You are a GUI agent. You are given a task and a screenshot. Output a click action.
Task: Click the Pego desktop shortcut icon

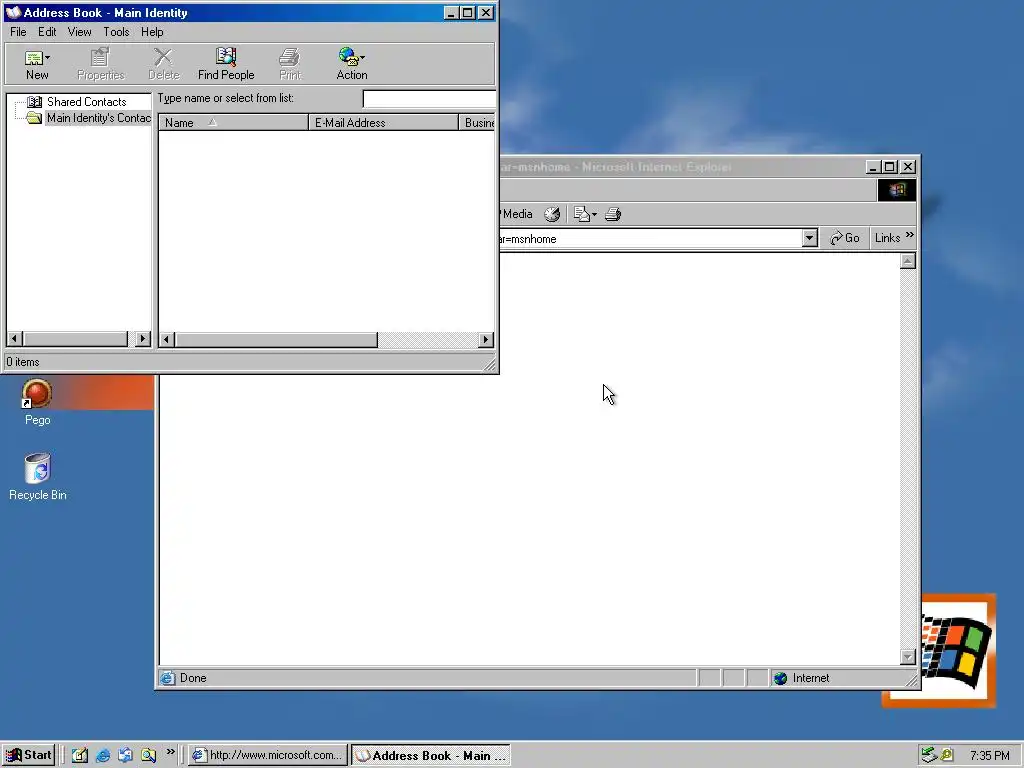[37, 394]
